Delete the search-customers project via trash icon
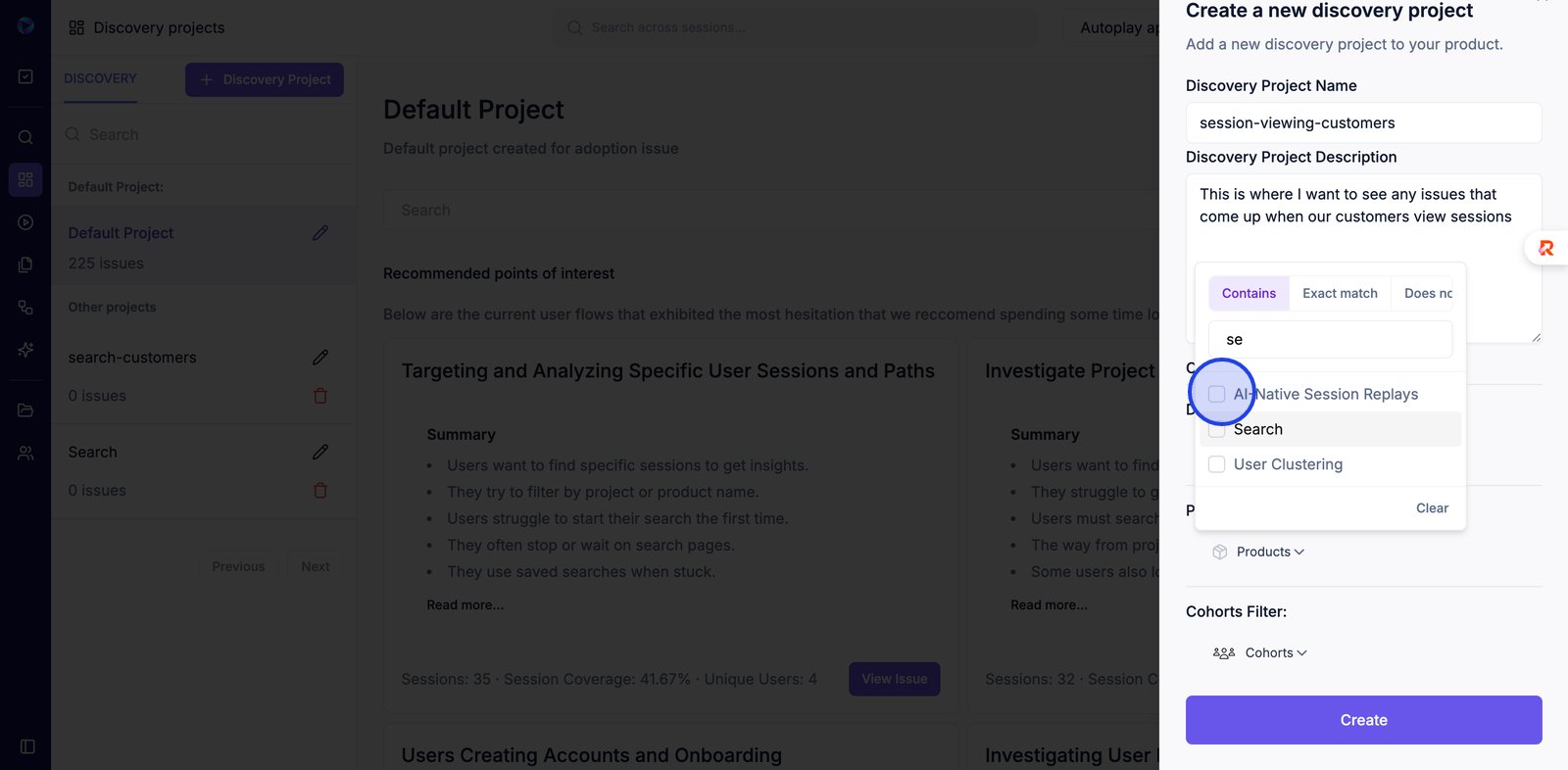 (x=320, y=396)
